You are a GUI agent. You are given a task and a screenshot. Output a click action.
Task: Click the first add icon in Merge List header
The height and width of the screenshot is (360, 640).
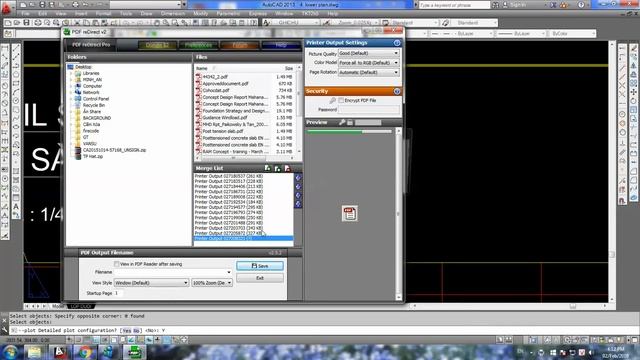pyautogui.click(x=267, y=168)
